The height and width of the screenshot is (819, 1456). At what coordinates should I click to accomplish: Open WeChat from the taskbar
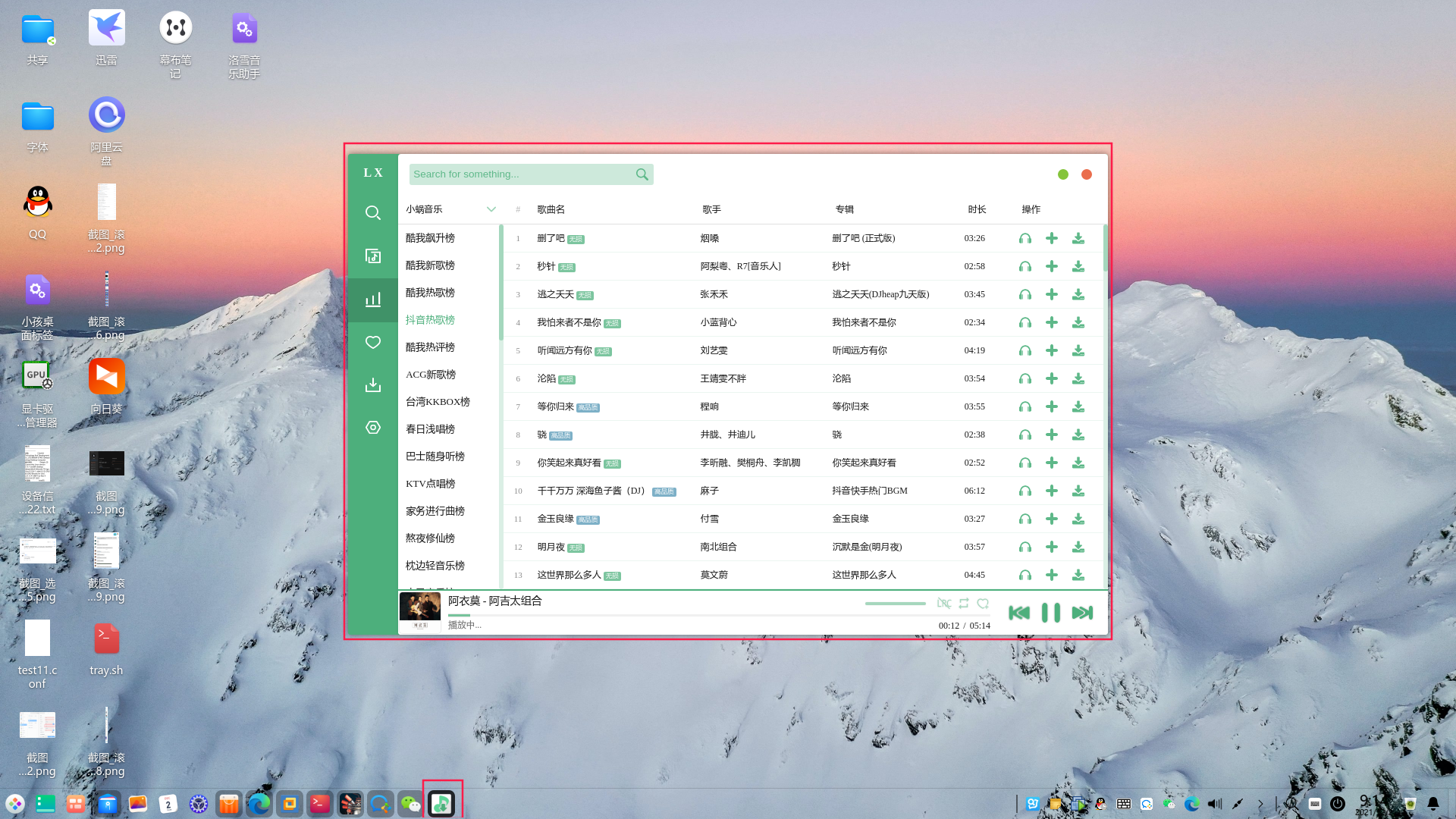pyautogui.click(x=410, y=804)
